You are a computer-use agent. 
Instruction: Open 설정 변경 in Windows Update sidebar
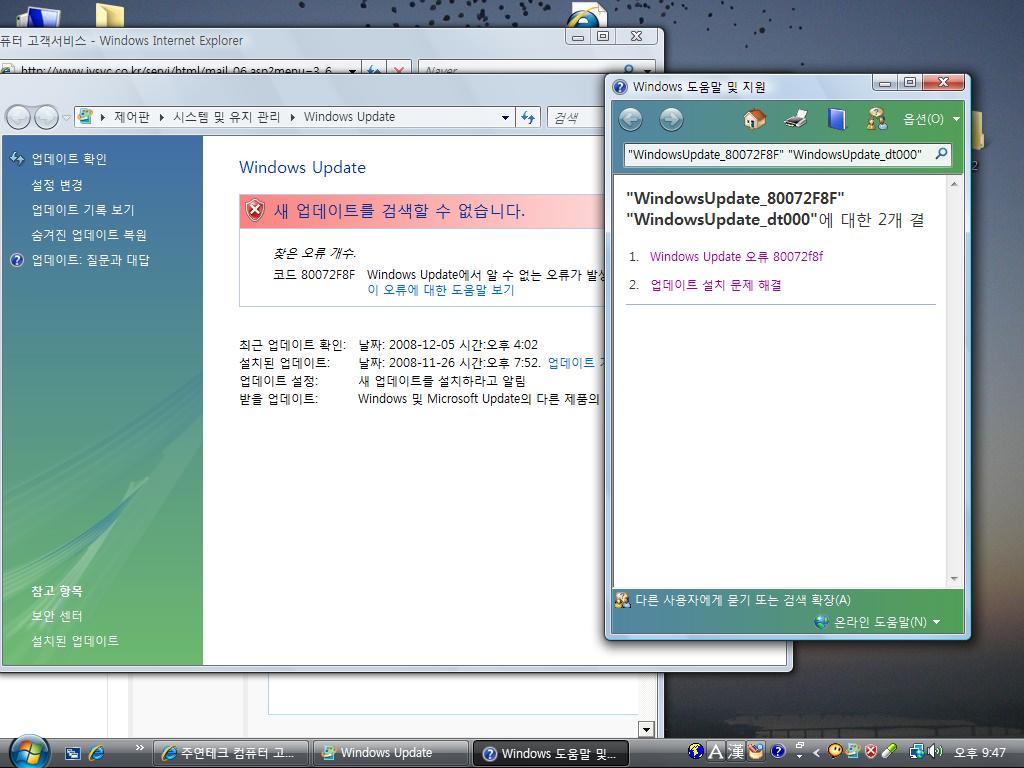pyautogui.click(x=57, y=185)
